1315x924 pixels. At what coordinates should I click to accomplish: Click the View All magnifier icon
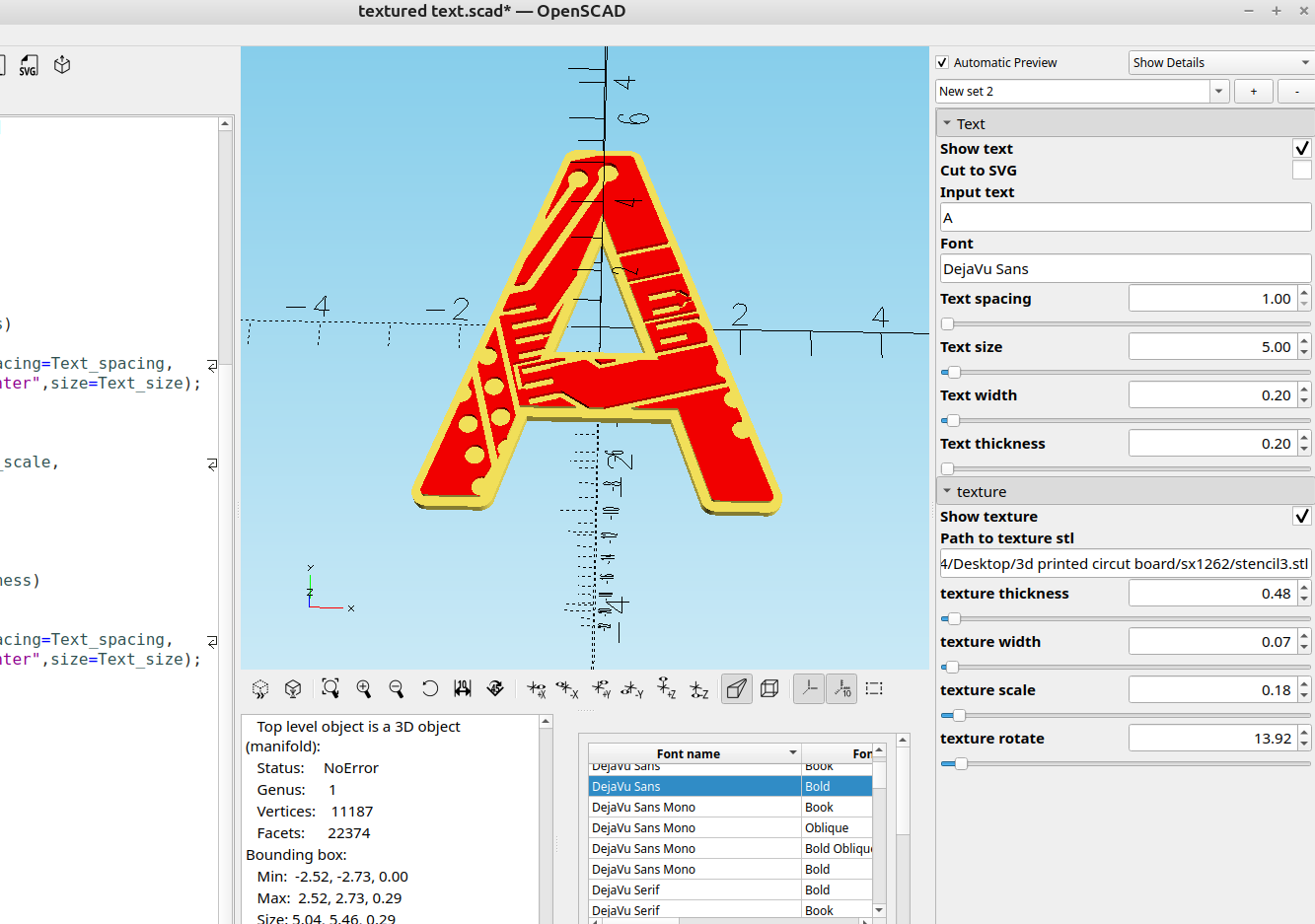click(x=329, y=688)
